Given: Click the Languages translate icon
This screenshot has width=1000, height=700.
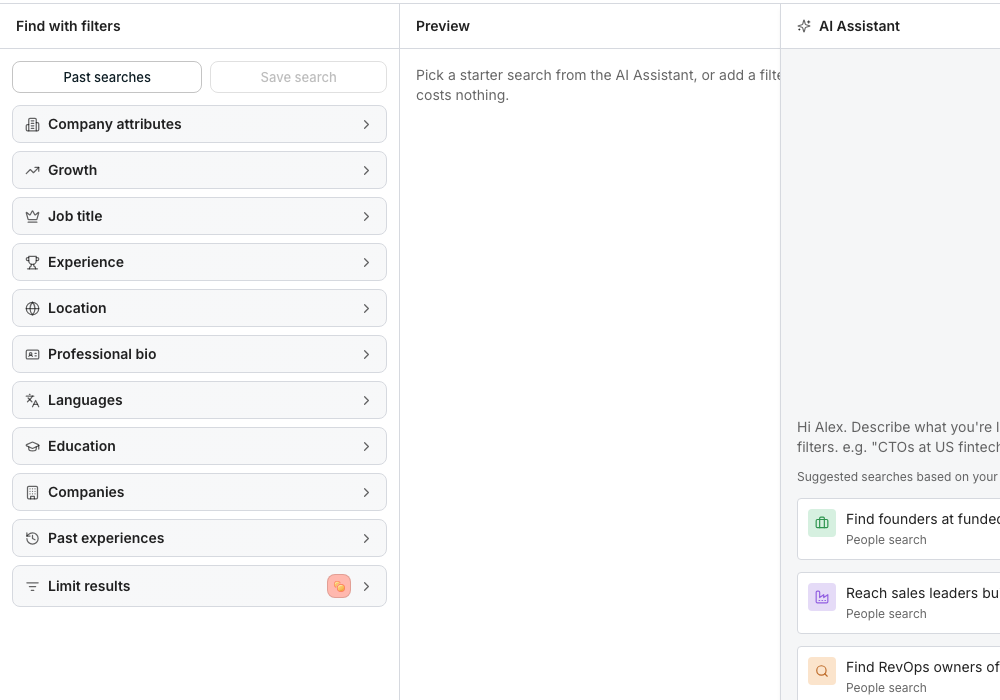Looking at the screenshot, I should tap(33, 400).
